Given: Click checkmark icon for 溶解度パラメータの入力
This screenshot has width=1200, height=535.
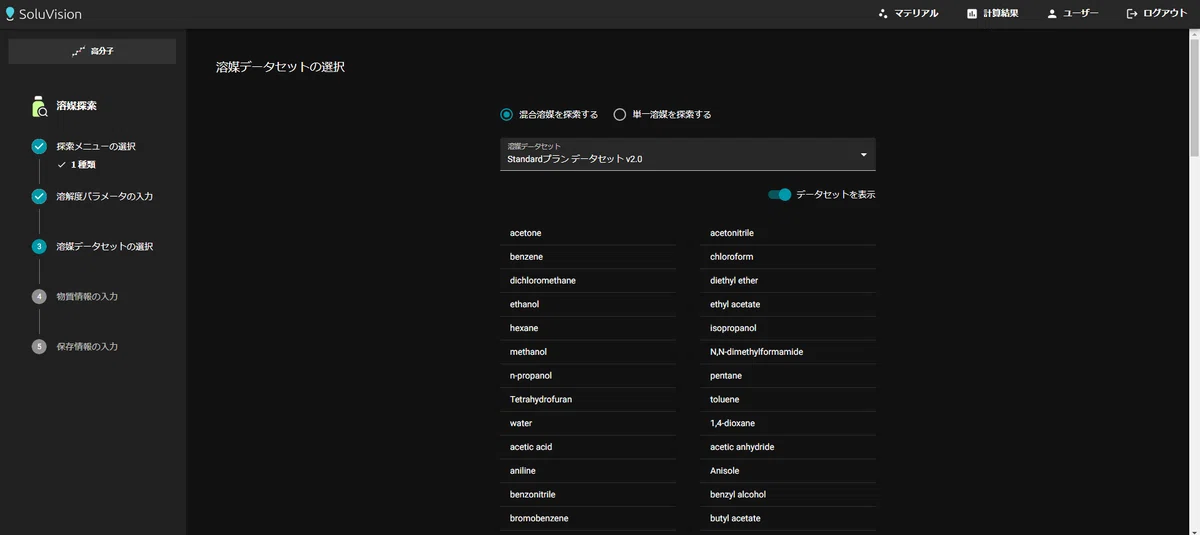Looking at the screenshot, I should pos(39,196).
